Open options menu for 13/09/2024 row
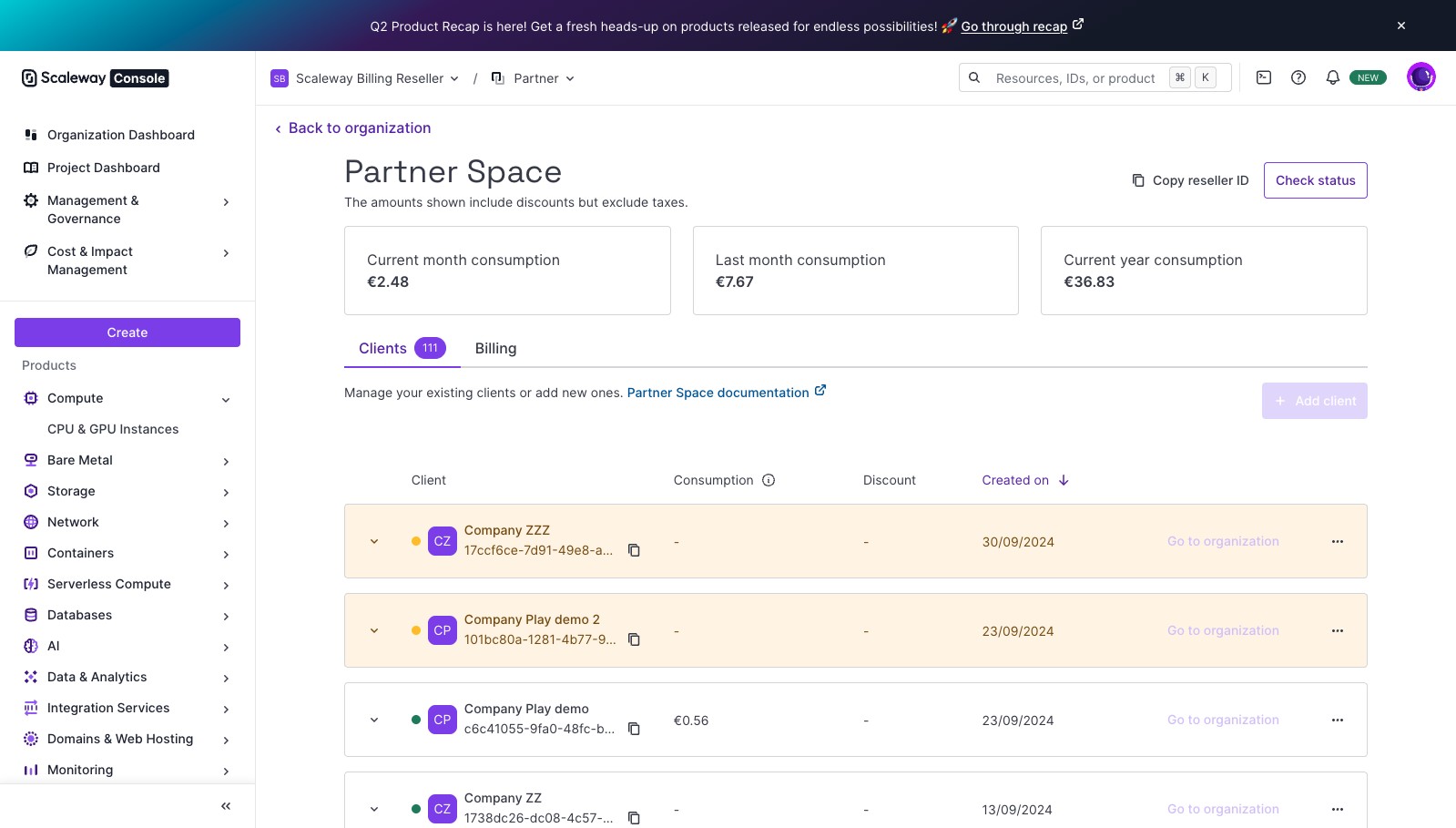1456x828 pixels. click(x=1338, y=809)
